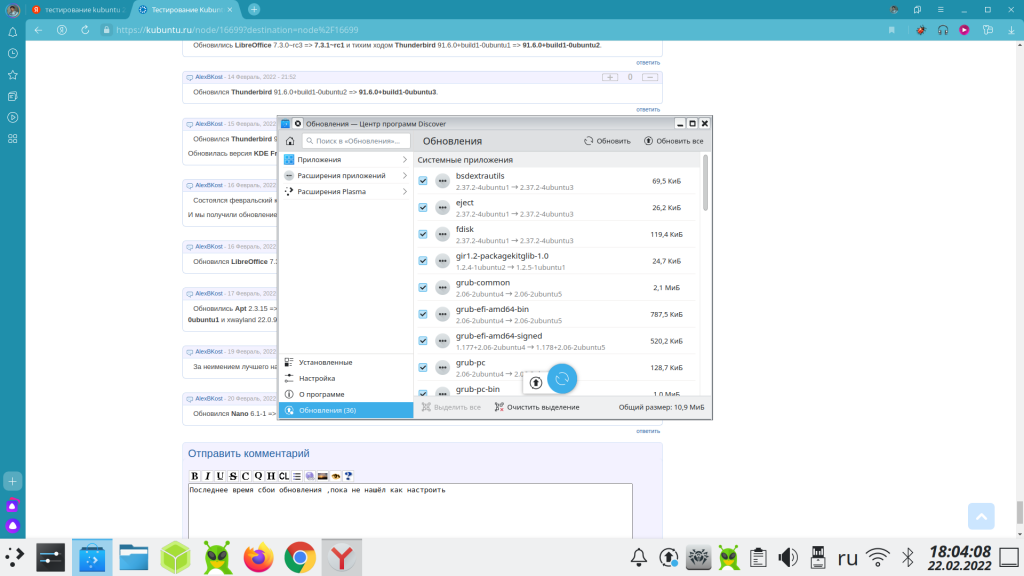Screen dimensions: 1024x576
Task: Open Wi-Fi network tray icon
Action: [878, 557]
